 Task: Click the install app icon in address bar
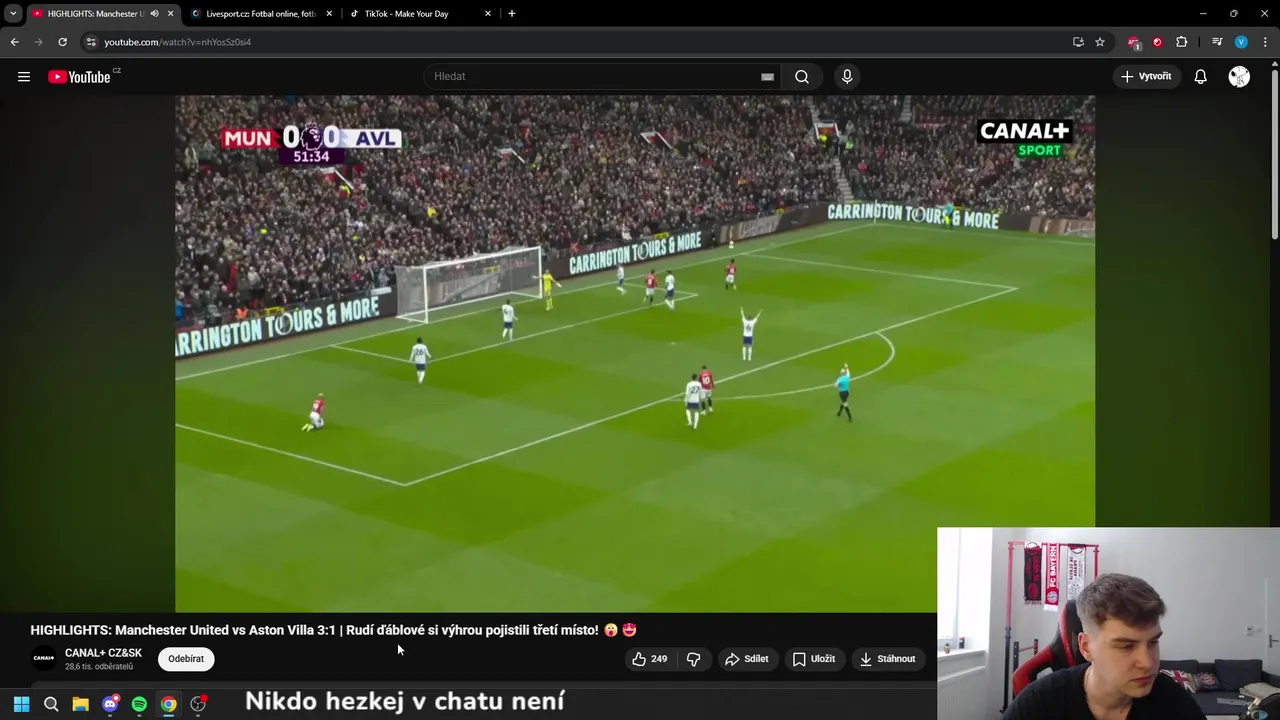pos(1078,42)
